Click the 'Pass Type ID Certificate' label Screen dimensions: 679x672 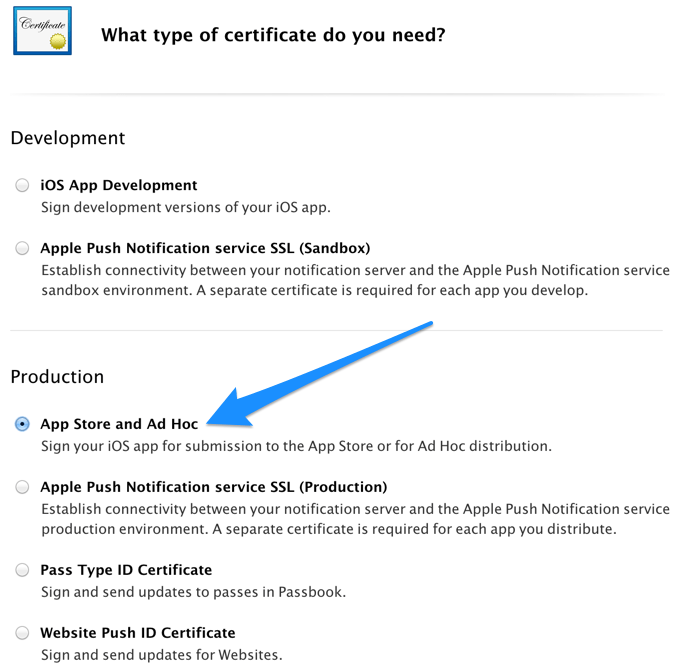[126, 570]
